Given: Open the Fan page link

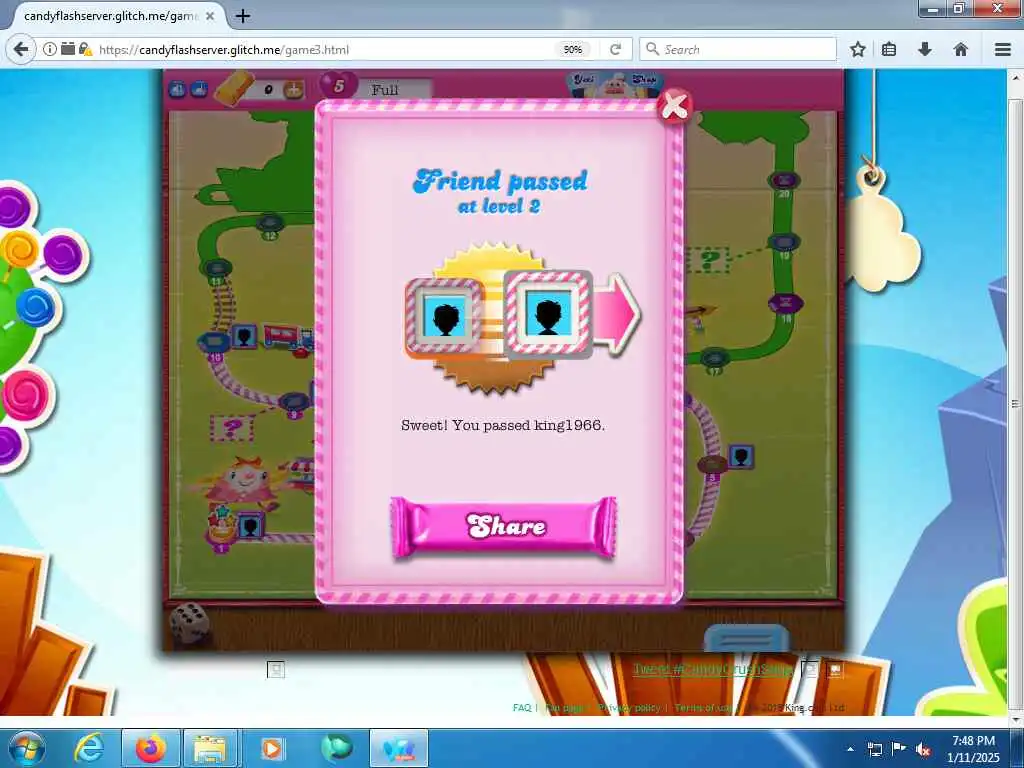Looking at the screenshot, I should [565, 707].
